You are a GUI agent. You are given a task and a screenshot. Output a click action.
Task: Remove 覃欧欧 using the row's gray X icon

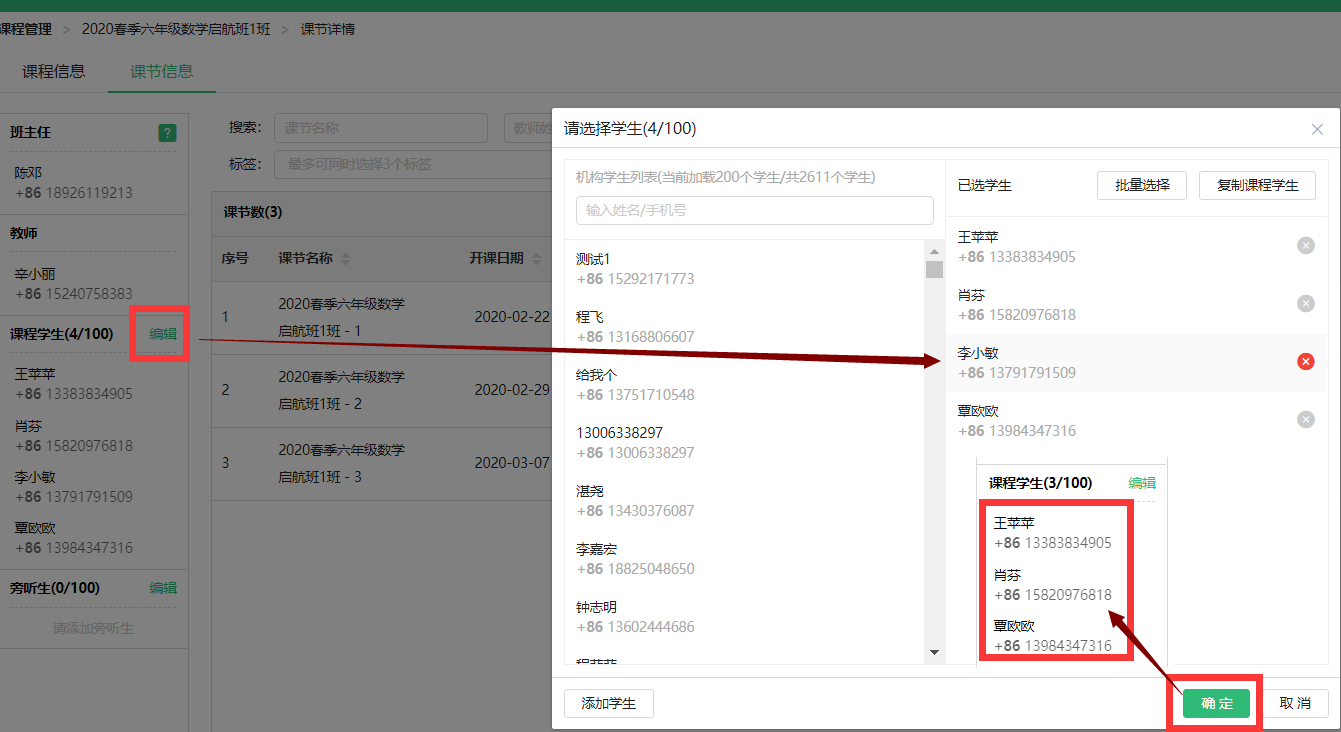coord(1305,420)
